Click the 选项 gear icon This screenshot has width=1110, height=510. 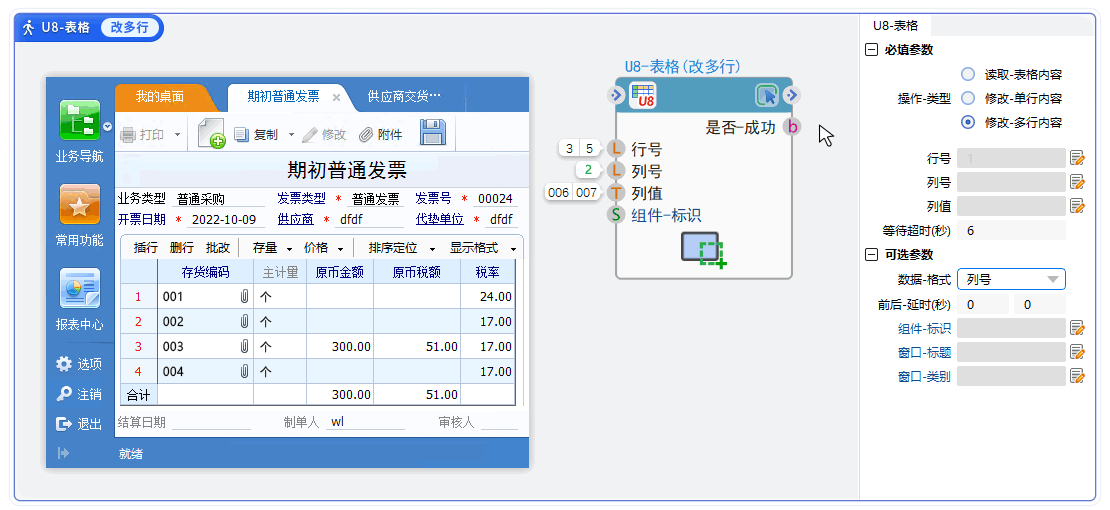64,364
